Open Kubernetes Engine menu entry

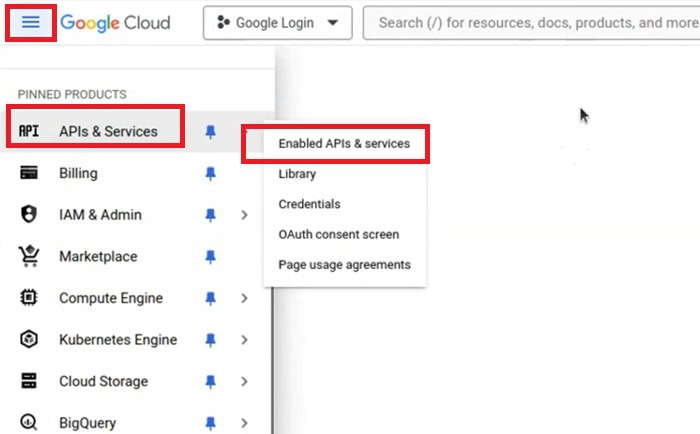click(x=118, y=340)
